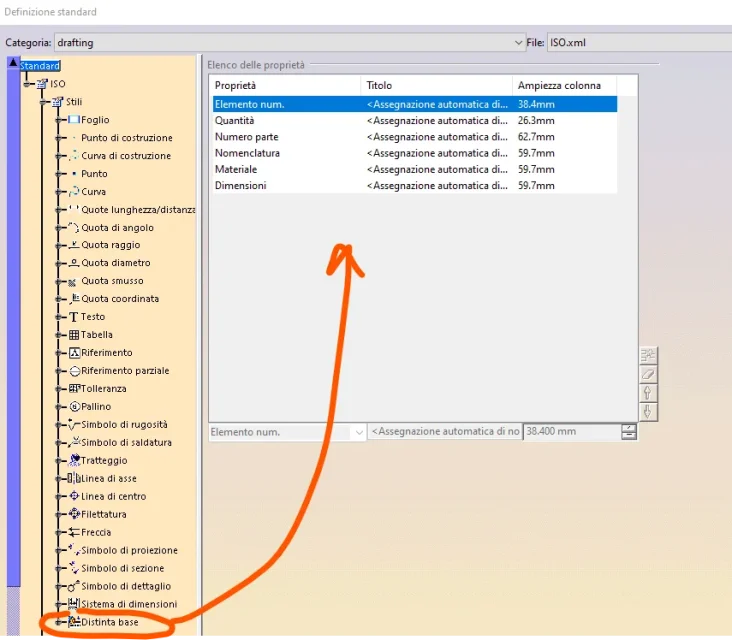This screenshot has width=732, height=640.
Task: Click the add property icon button
Action: [x=647, y=355]
